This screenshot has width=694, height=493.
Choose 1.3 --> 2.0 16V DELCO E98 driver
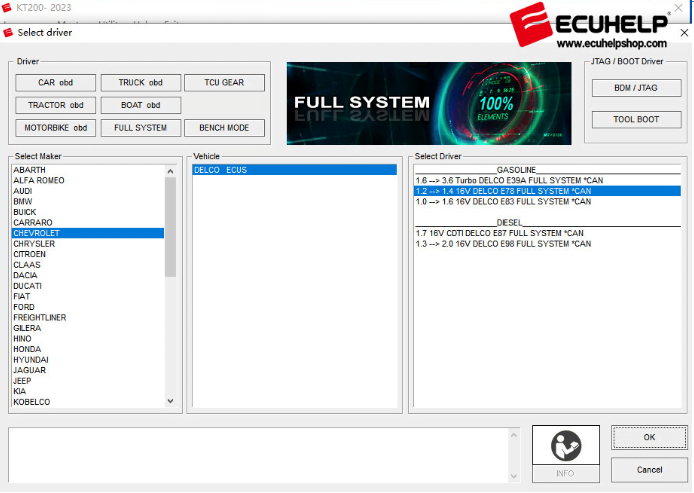coord(547,244)
